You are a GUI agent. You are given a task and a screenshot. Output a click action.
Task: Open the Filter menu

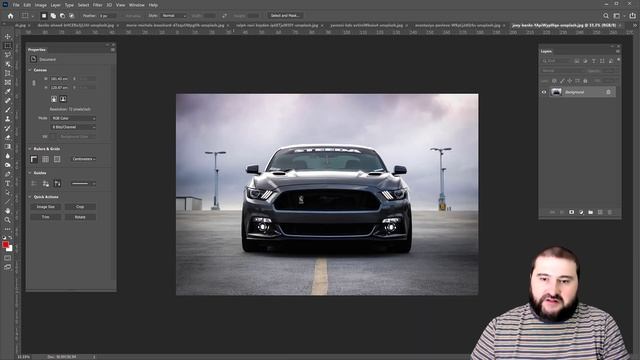pyautogui.click(x=98, y=5)
